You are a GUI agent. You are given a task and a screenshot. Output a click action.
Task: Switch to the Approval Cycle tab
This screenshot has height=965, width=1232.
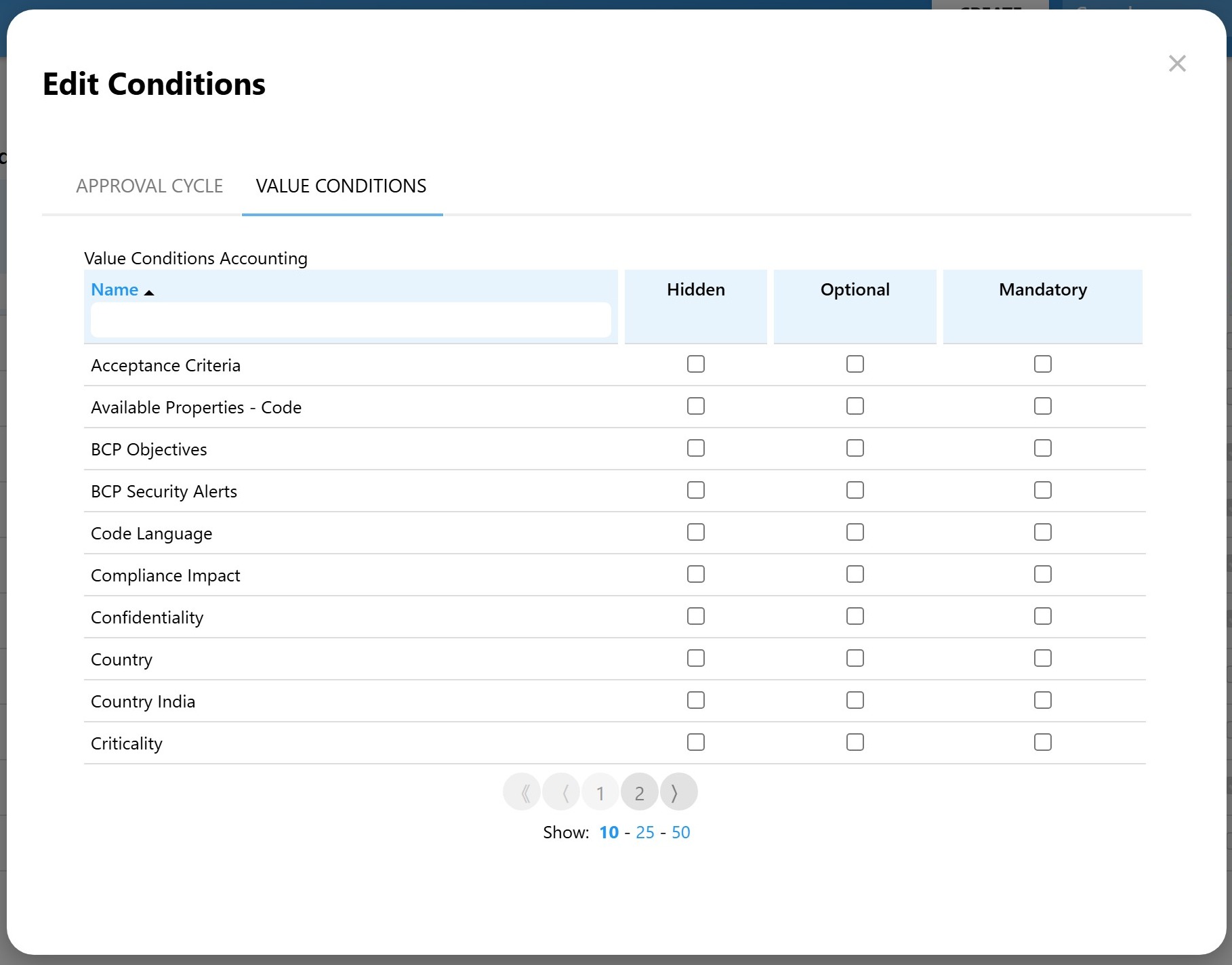pyautogui.click(x=149, y=186)
